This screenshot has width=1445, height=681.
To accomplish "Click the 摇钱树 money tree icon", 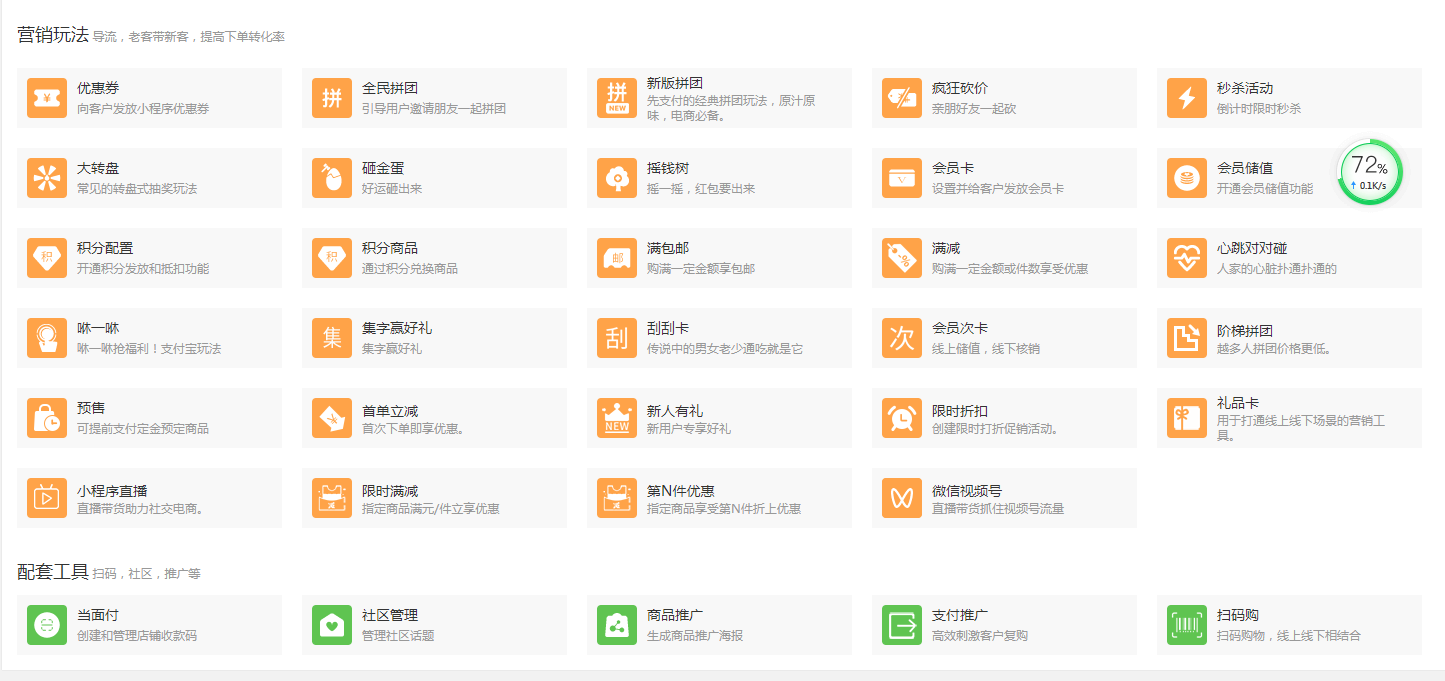I will tap(617, 178).
